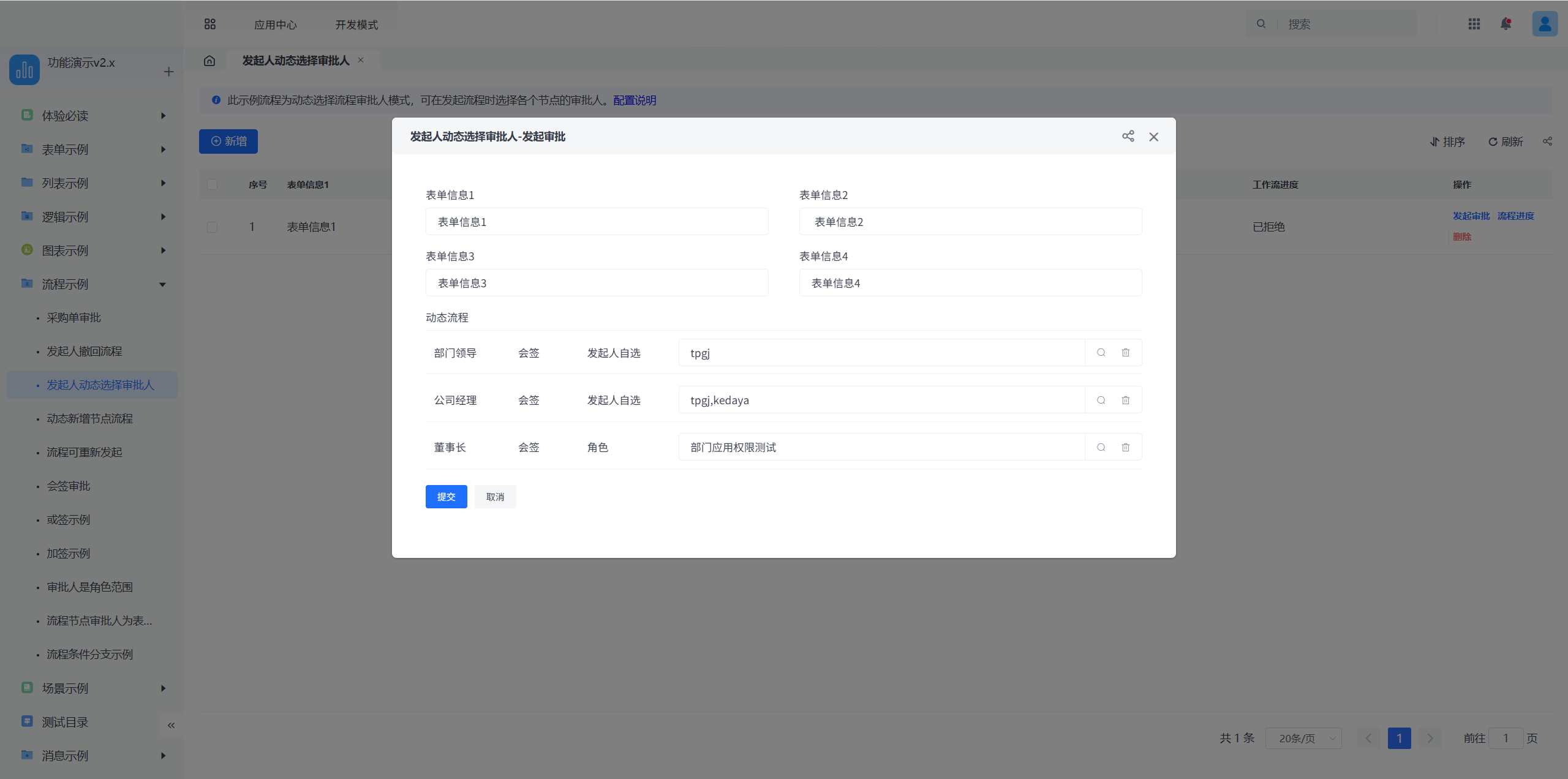Click the 提交 submit button

(446, 497)
